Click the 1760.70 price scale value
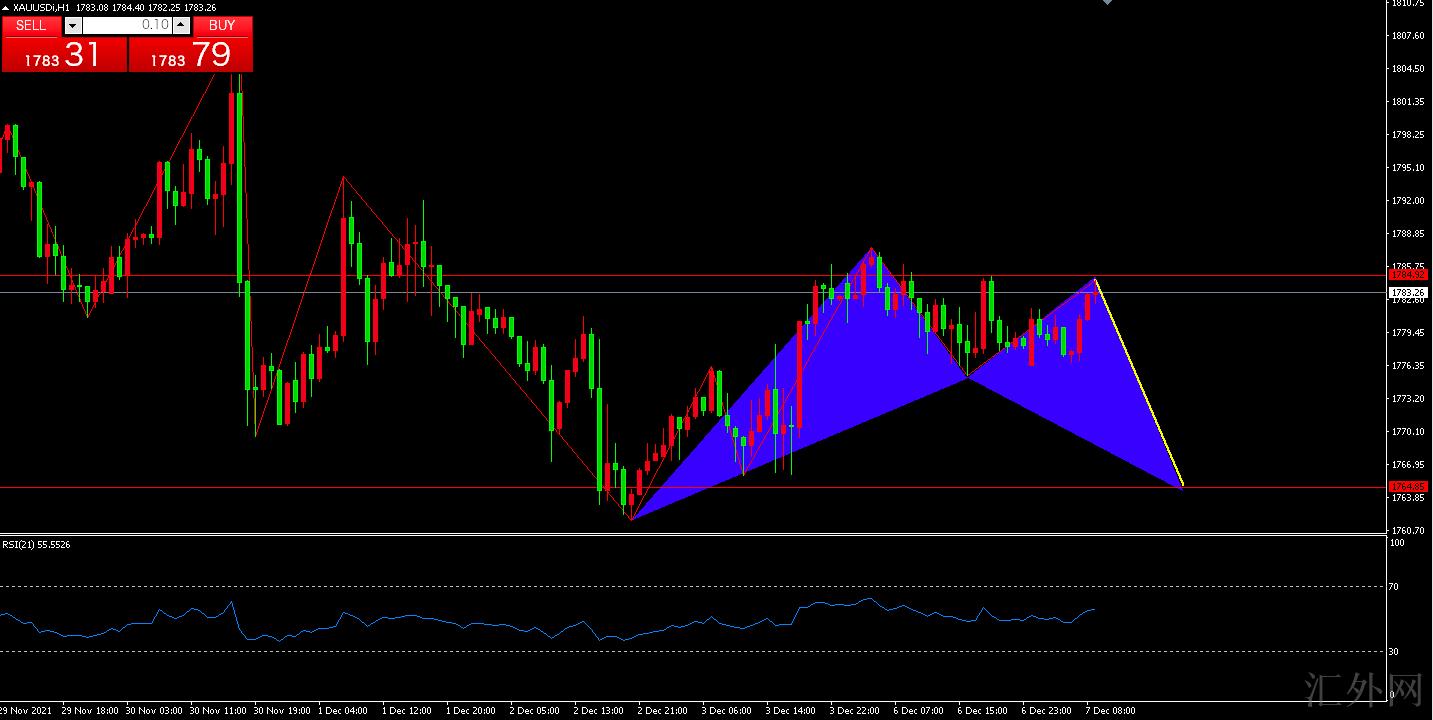The height and width of the screenshot is (720, 1433). coord(1408,530)
